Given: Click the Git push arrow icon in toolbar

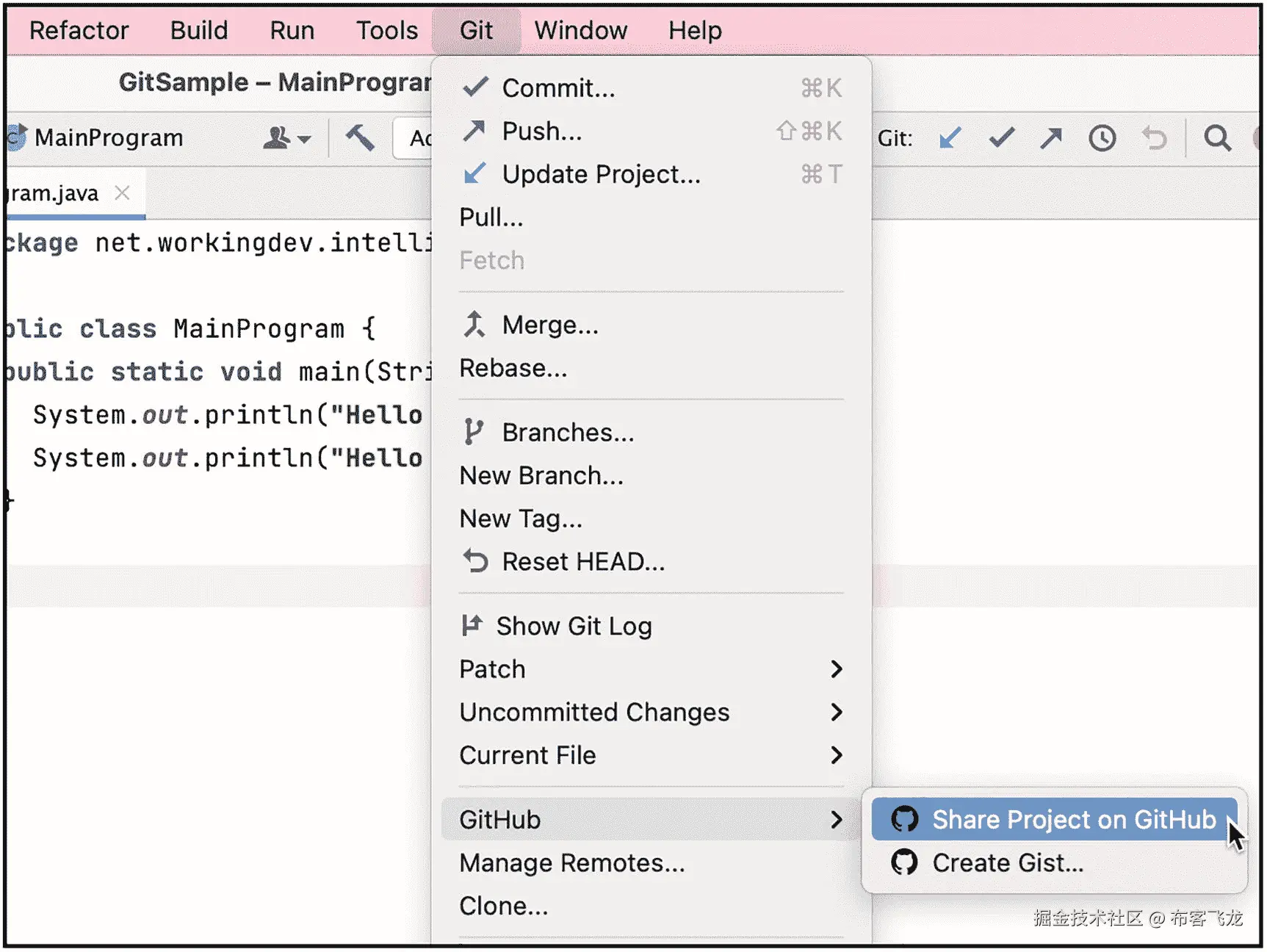Looking at the screenshot, I should coord(1051,137).
